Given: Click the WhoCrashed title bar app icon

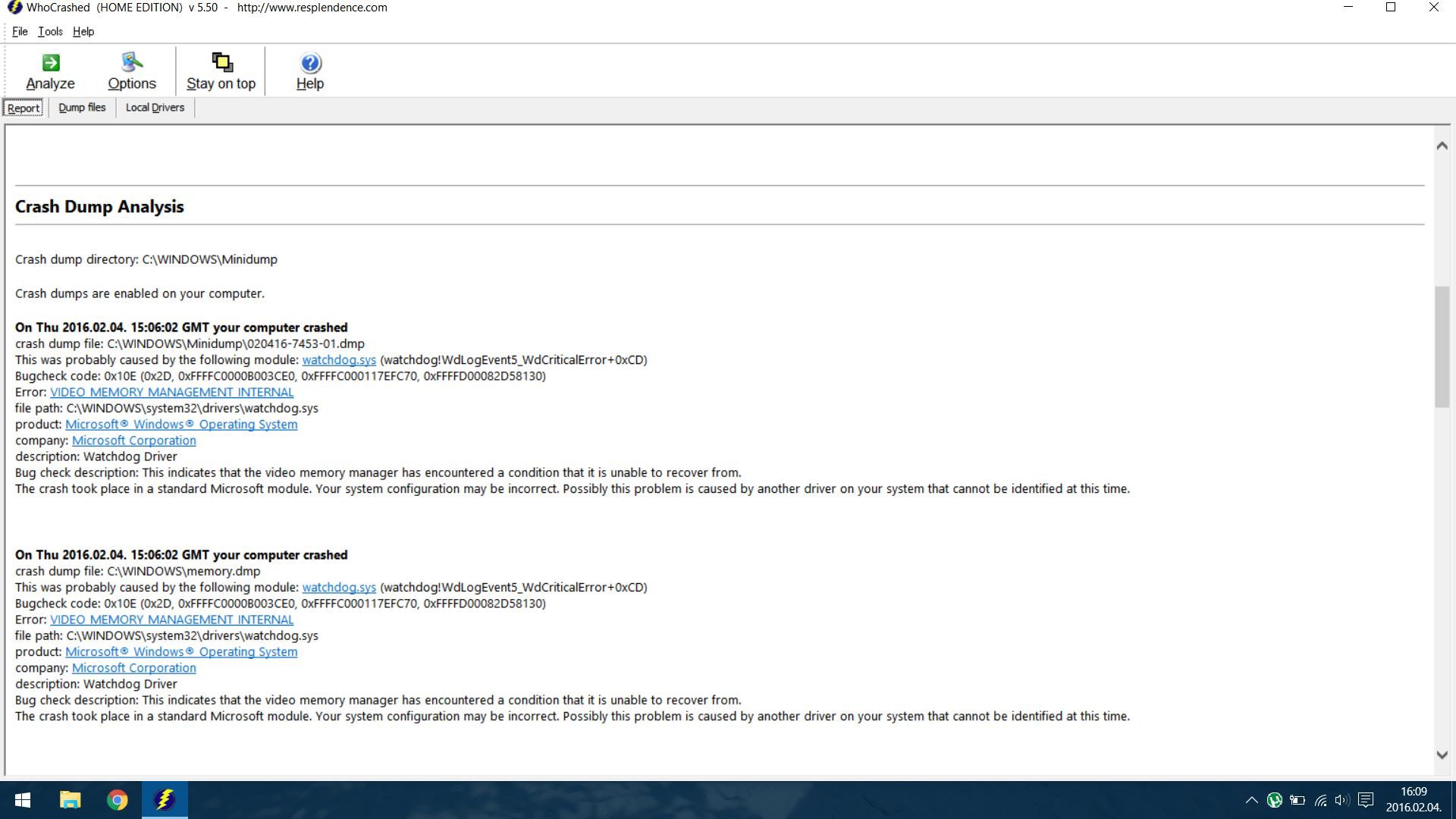Looking at the screenshot, I should (x=14, y=8).
